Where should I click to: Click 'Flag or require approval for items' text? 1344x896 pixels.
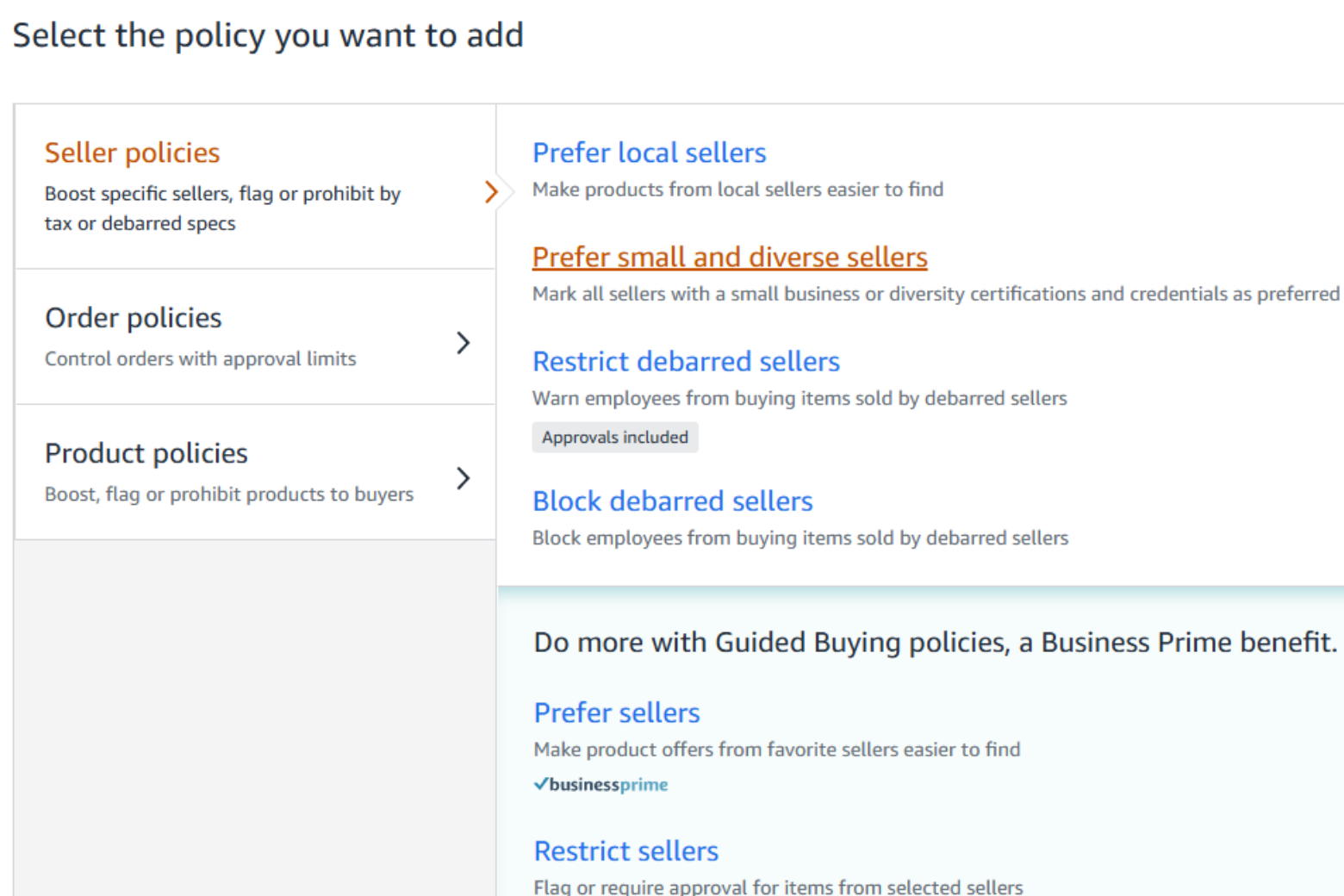coord(778,887)
